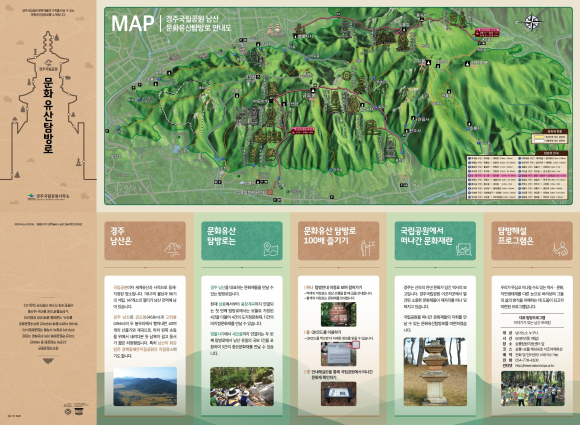The width and height of the screenshot is (580, 425).
Task: Click the hiker signpost icon in 100배 즐기기 header
Action: [x=367, y=248]
